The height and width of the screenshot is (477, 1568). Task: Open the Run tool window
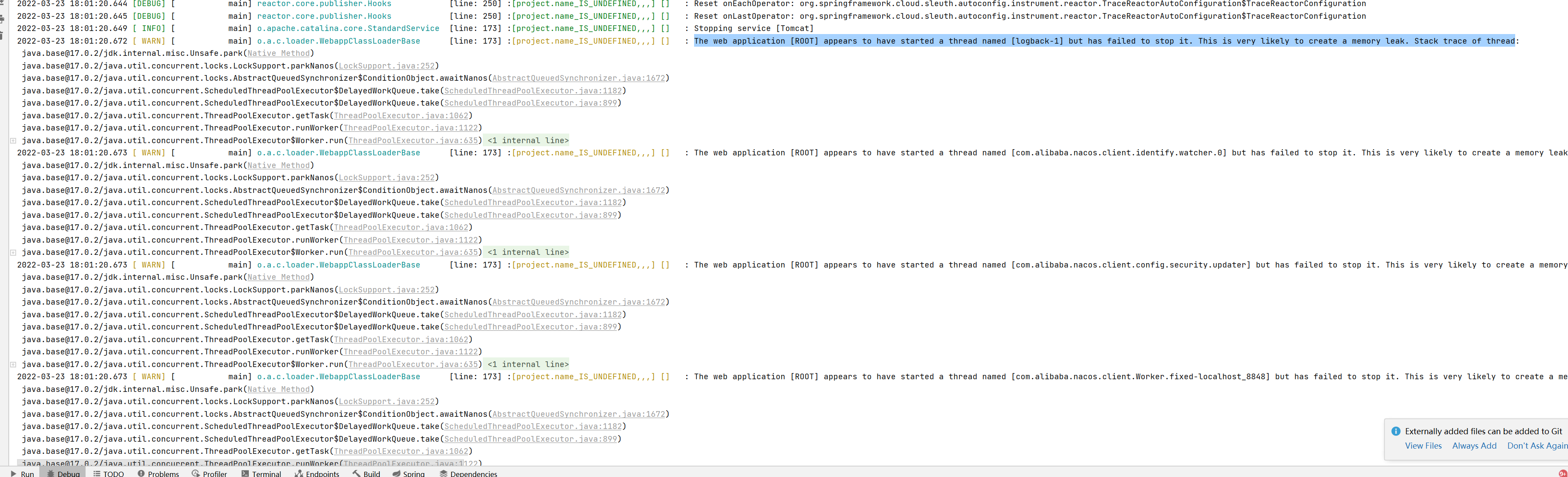click(x=26, y=474)
